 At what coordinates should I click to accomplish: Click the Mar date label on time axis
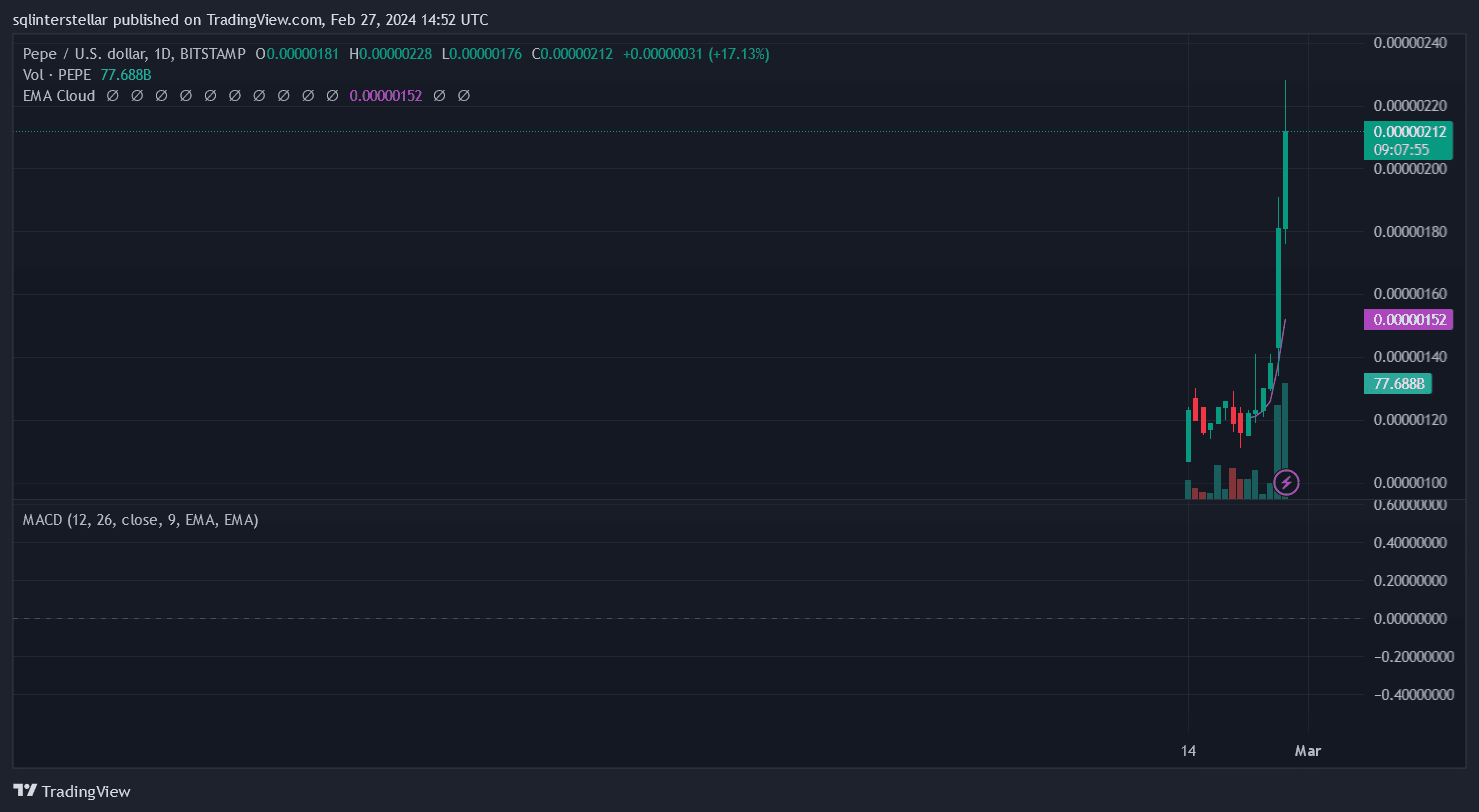coord(1308,750)
